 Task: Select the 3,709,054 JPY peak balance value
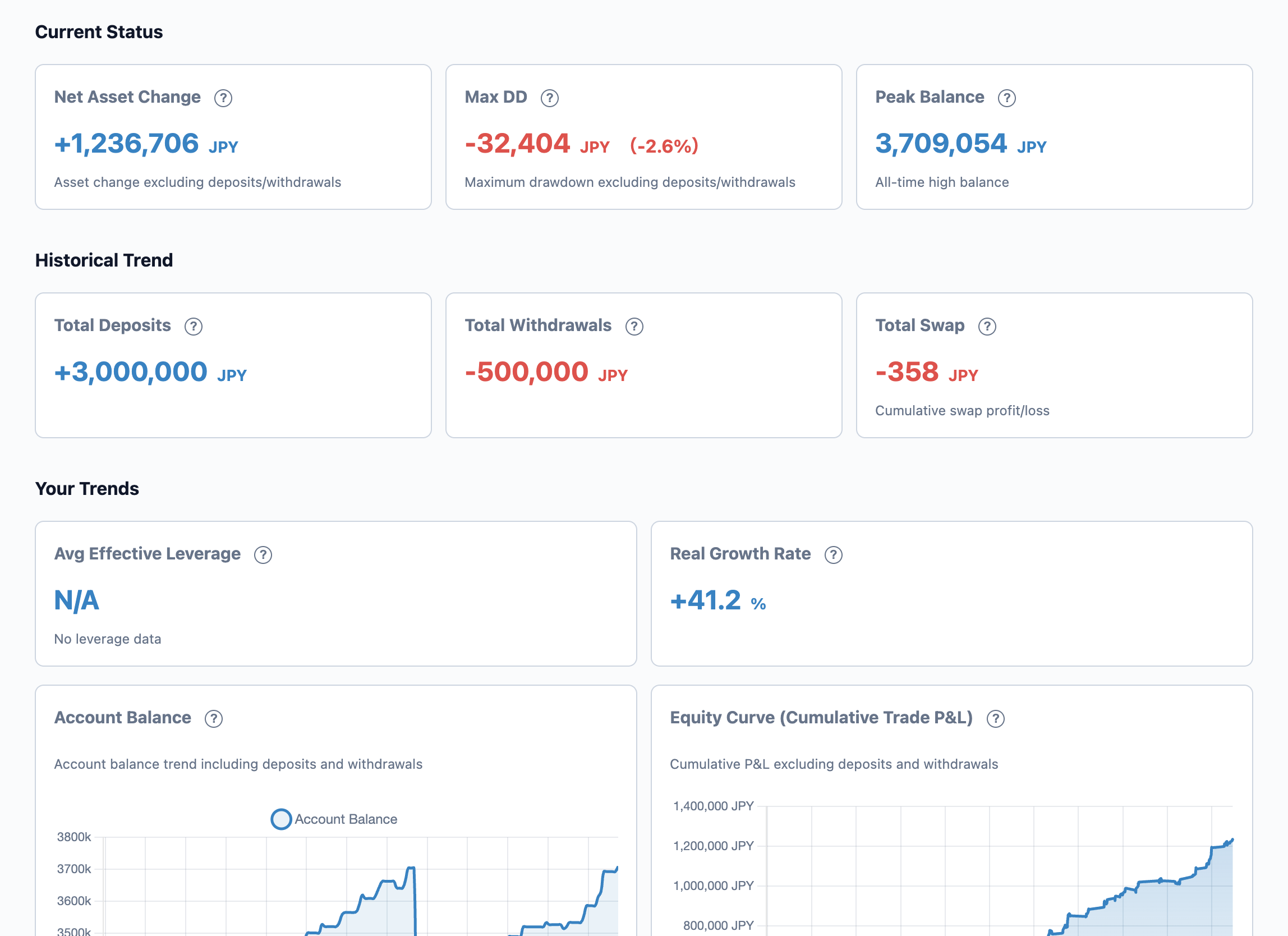961,144
